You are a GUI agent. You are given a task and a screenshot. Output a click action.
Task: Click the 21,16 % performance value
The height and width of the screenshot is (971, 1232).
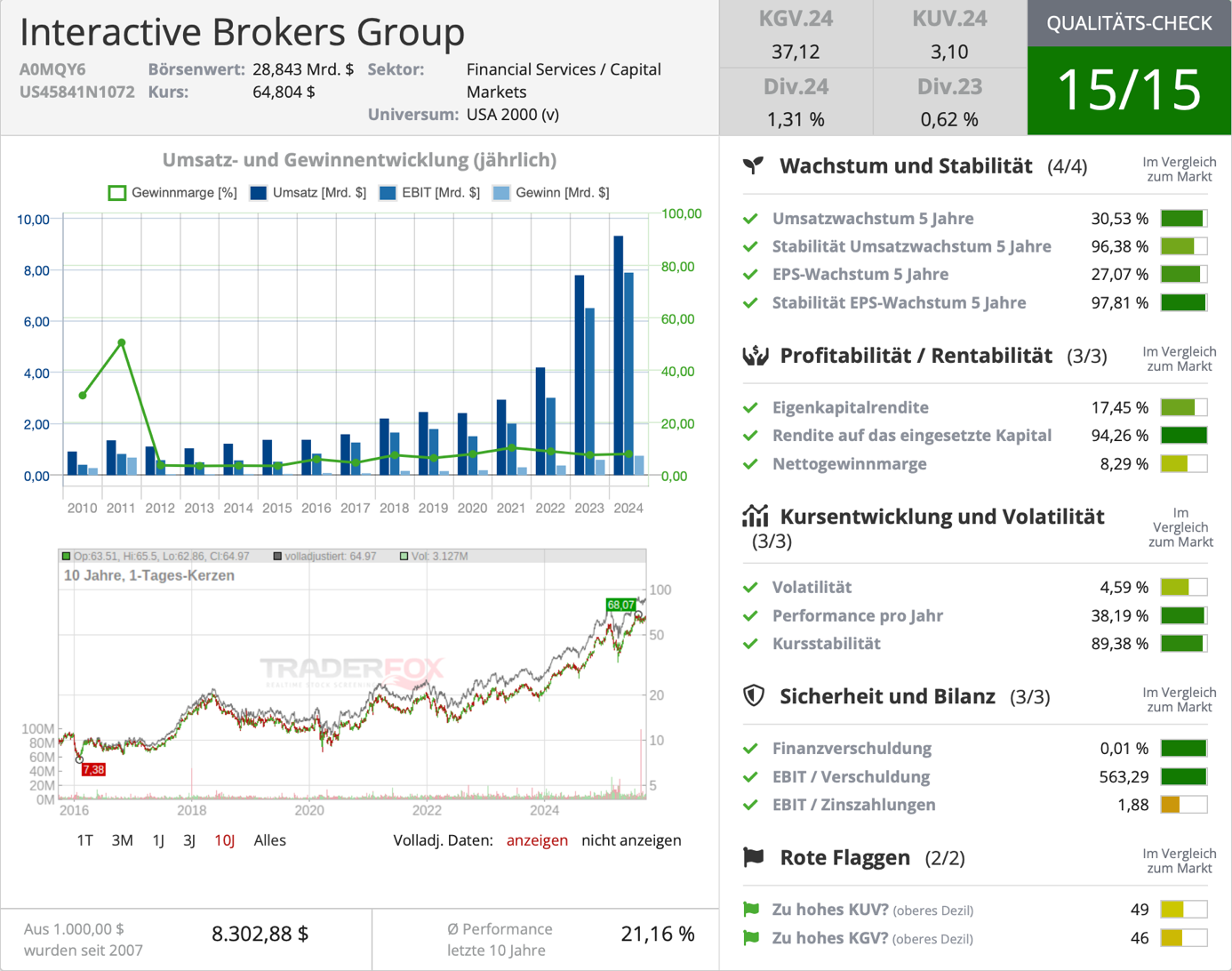tap(658, 934)
